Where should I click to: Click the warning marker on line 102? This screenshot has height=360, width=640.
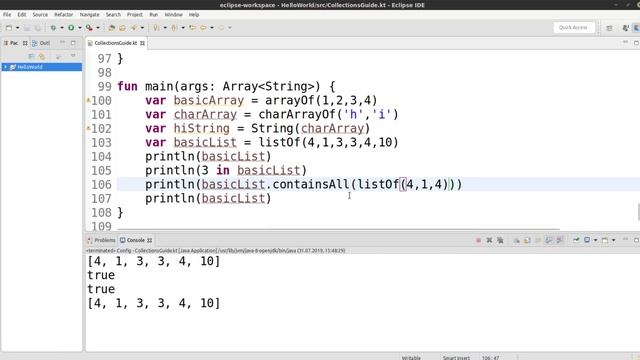pos(88,128)
